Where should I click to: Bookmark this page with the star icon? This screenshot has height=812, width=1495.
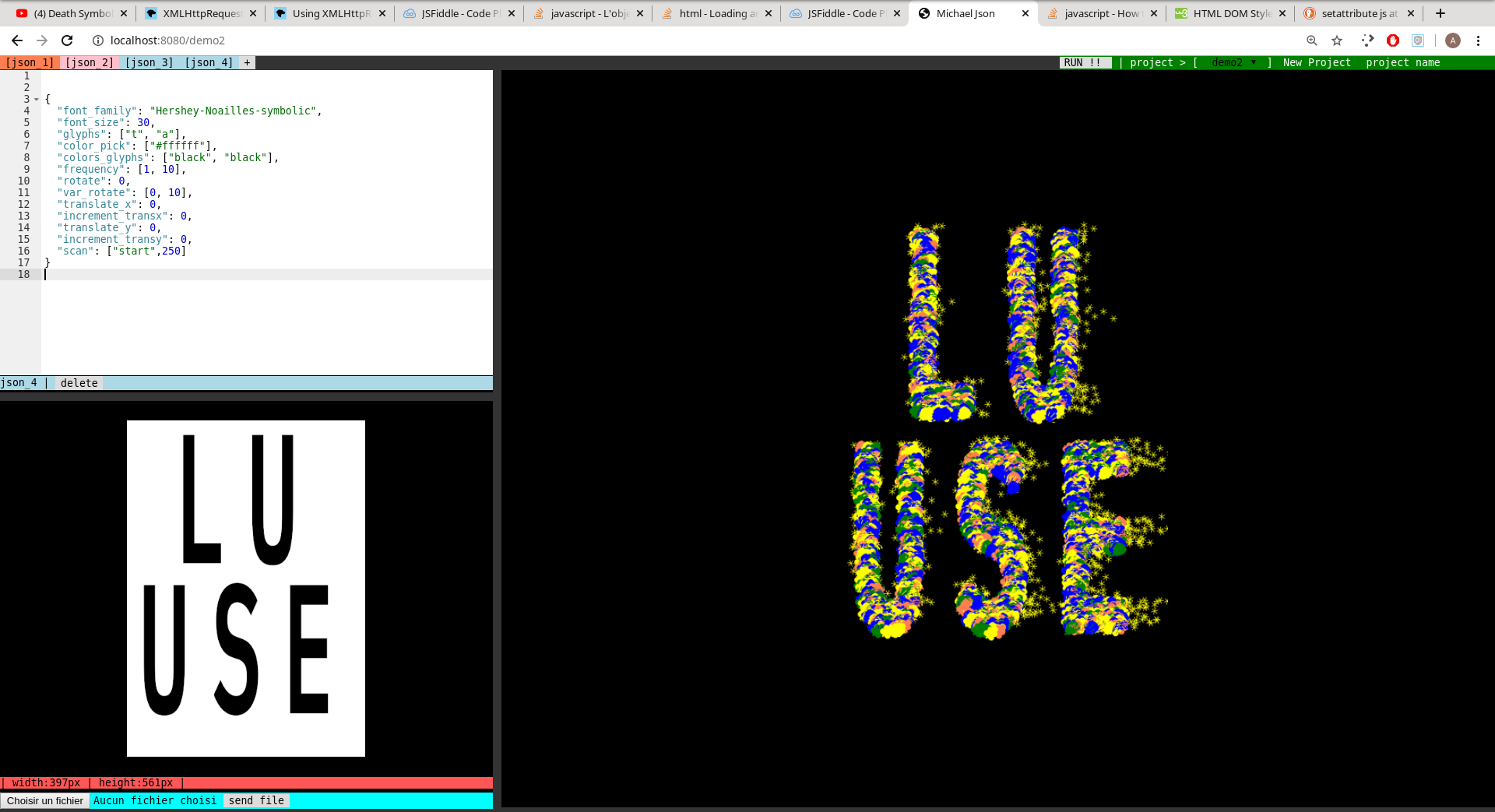point(1337,40)
